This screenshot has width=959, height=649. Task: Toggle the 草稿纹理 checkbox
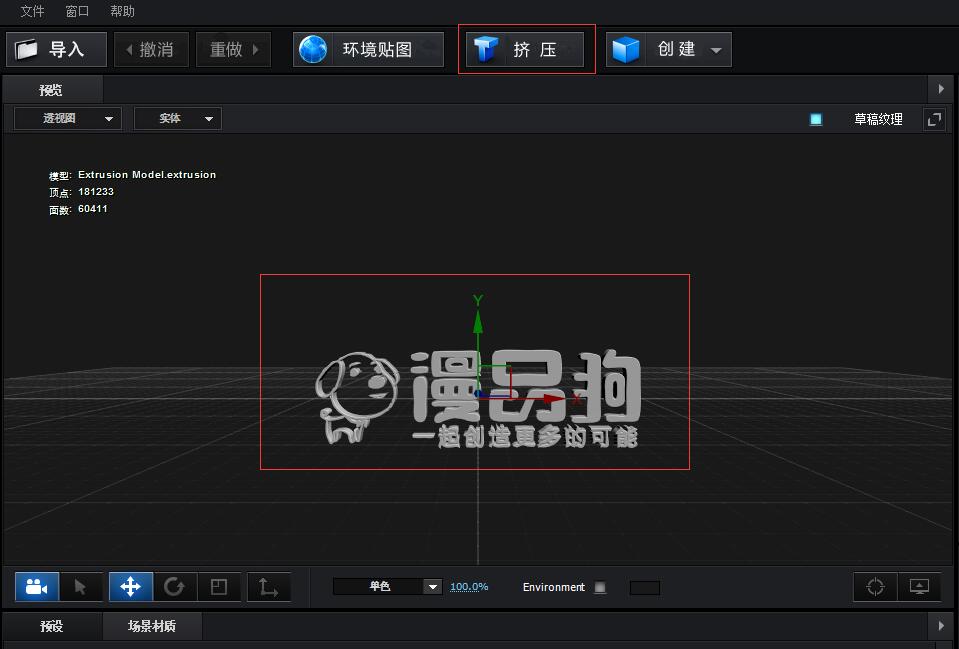click(816, 119)
